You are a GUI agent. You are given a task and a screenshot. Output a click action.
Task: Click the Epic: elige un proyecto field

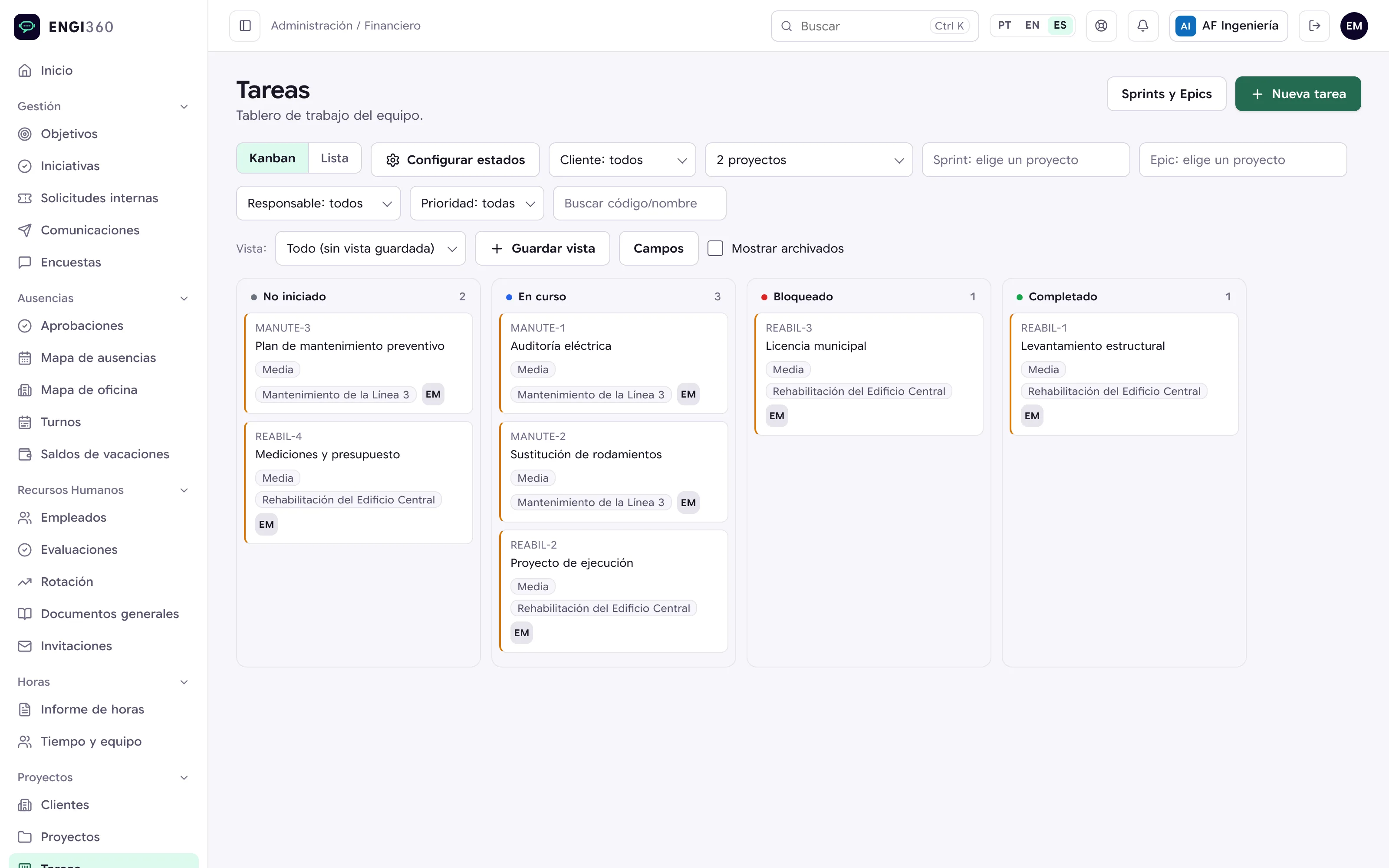(x=1243, y=160)
